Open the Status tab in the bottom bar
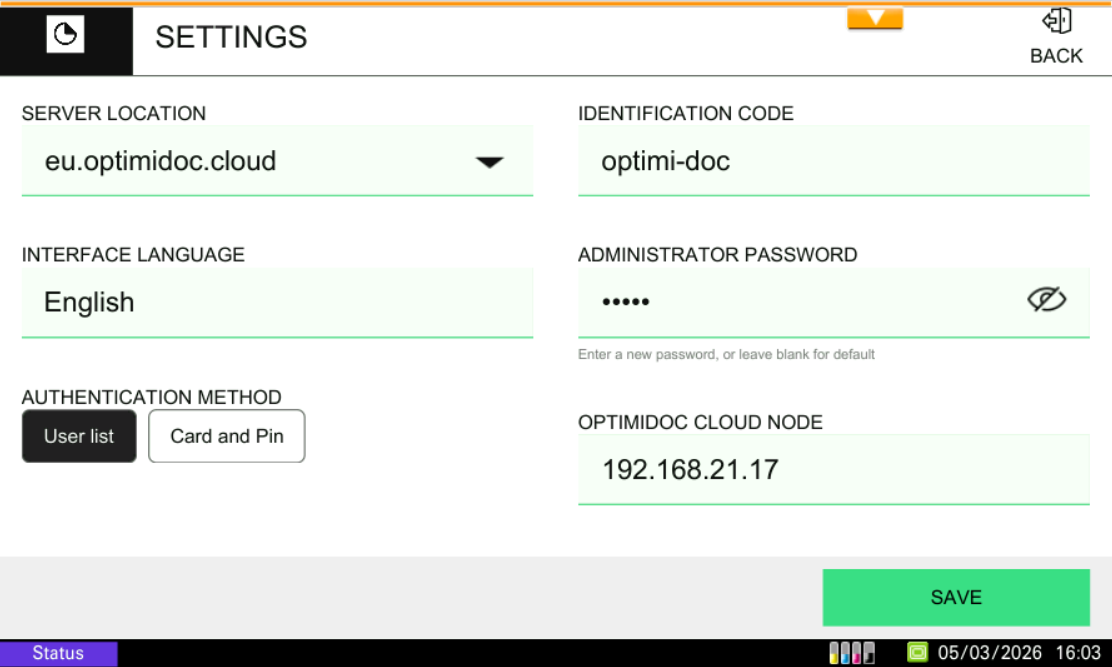This screenshot has width=1112, height=667. coord(58,653)
